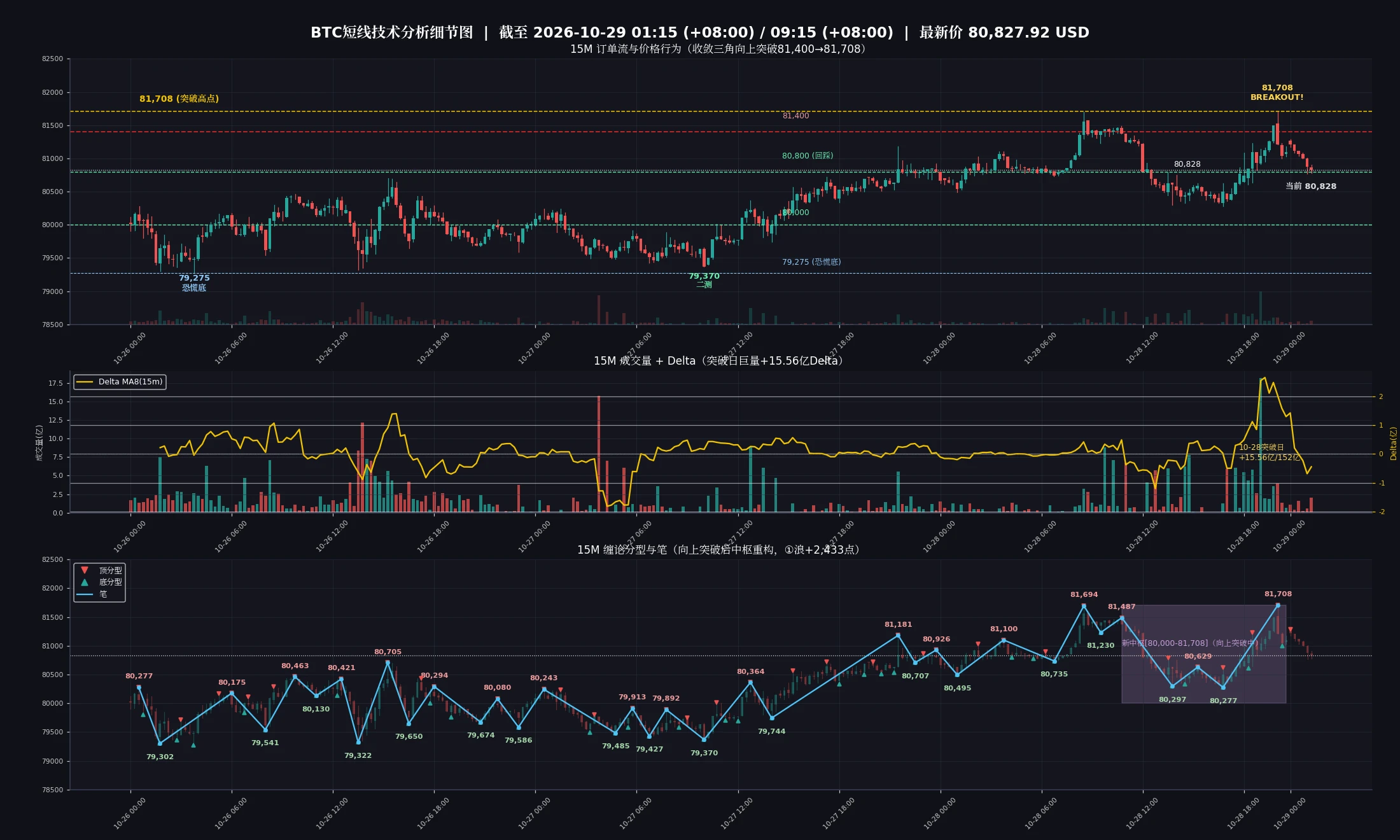The width and height of the screenshot is (1400, 840).
Task: Click the '80,926' peak label
Action: coord(936,639)
